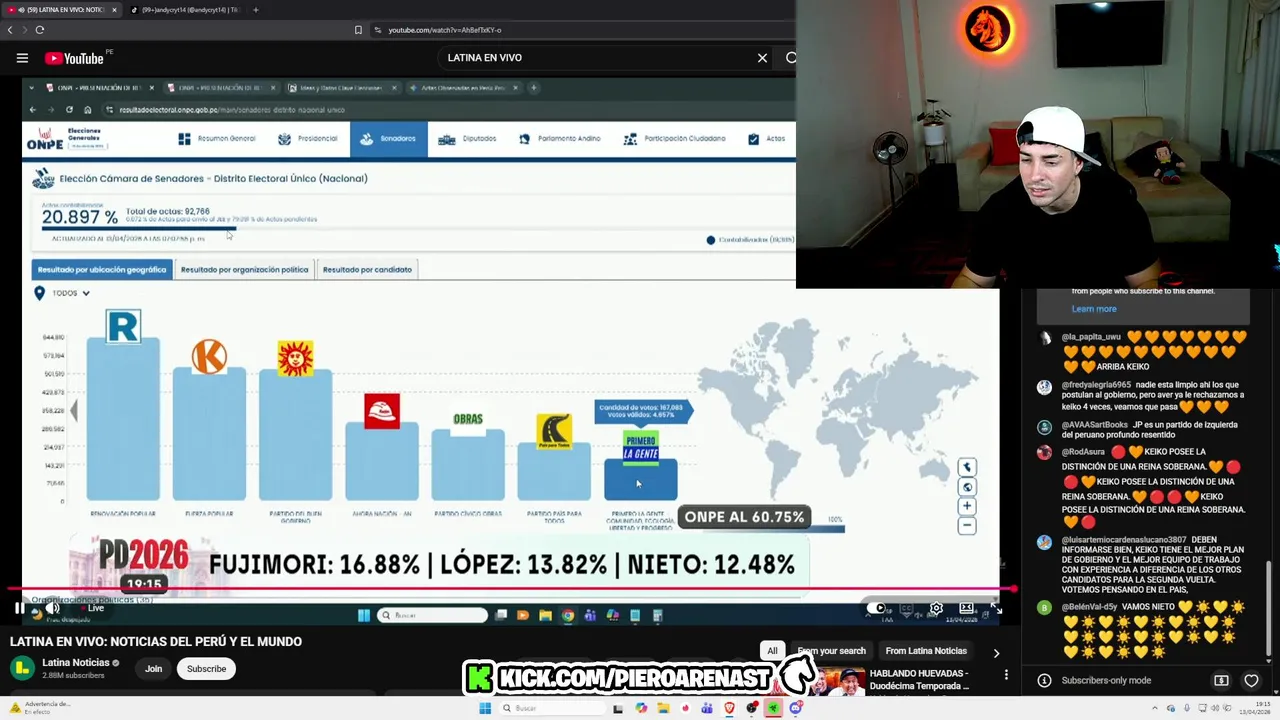Viewport: 1280px width, 720px height.
Task: Pause the YouTube live video
Action: click(19, 608)
